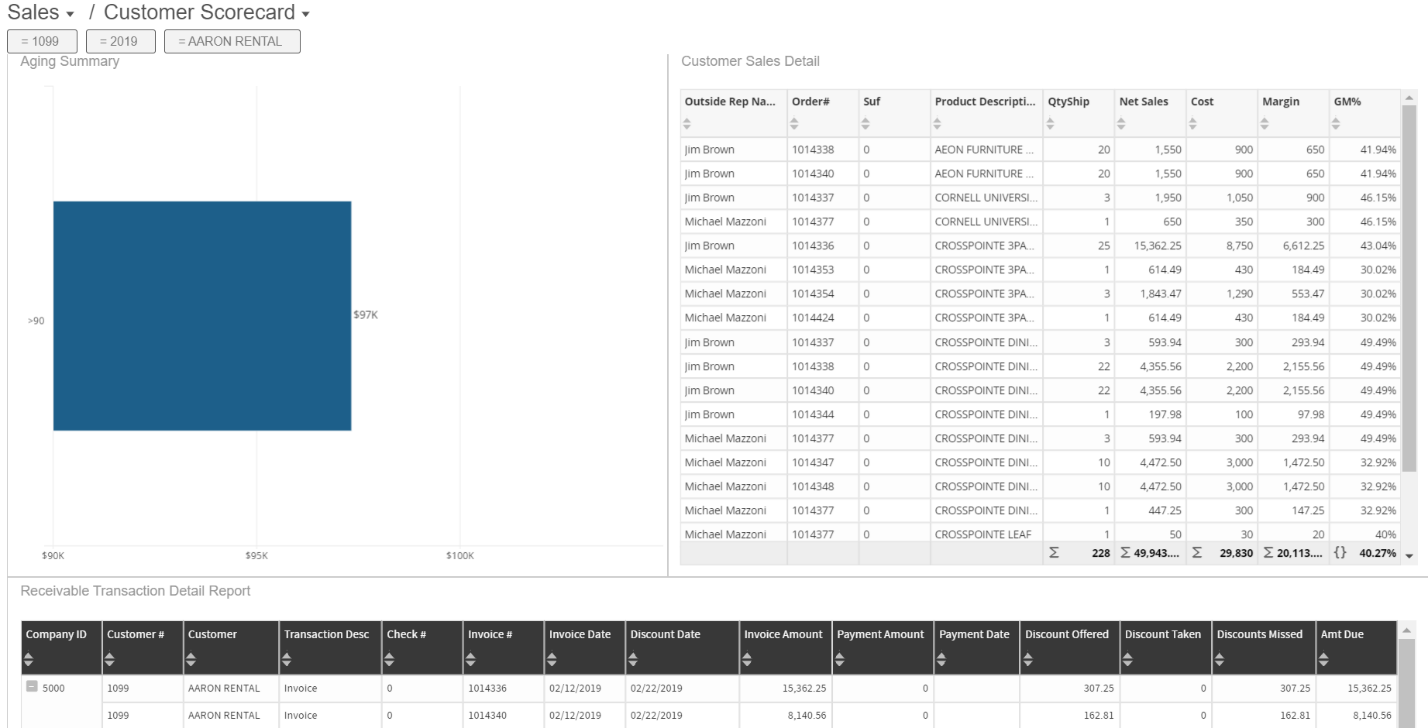Sort the Invoice Date column
1428x728 pixels.
551,658
